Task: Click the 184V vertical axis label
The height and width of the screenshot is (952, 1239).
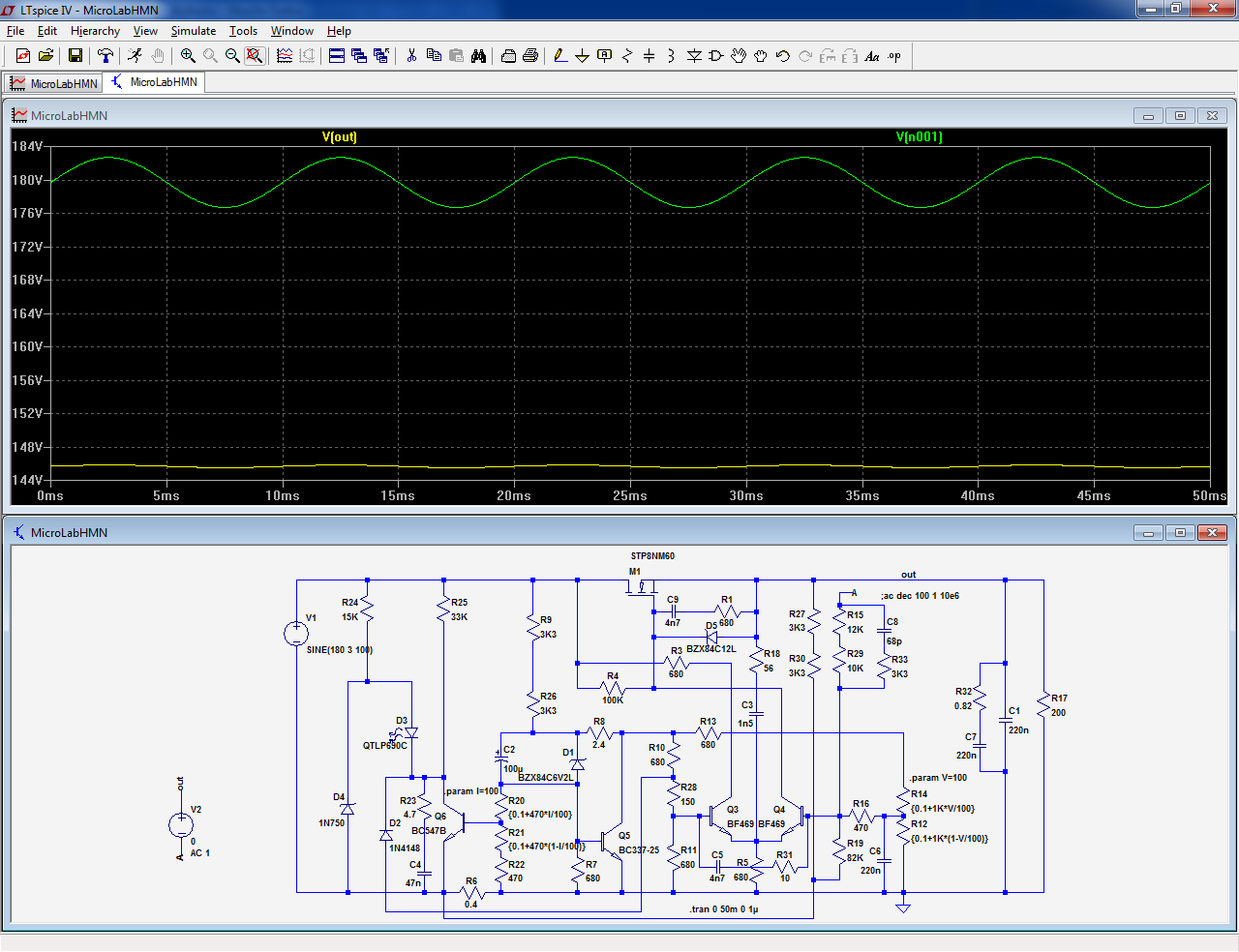Action: click(x=27, y=146)
